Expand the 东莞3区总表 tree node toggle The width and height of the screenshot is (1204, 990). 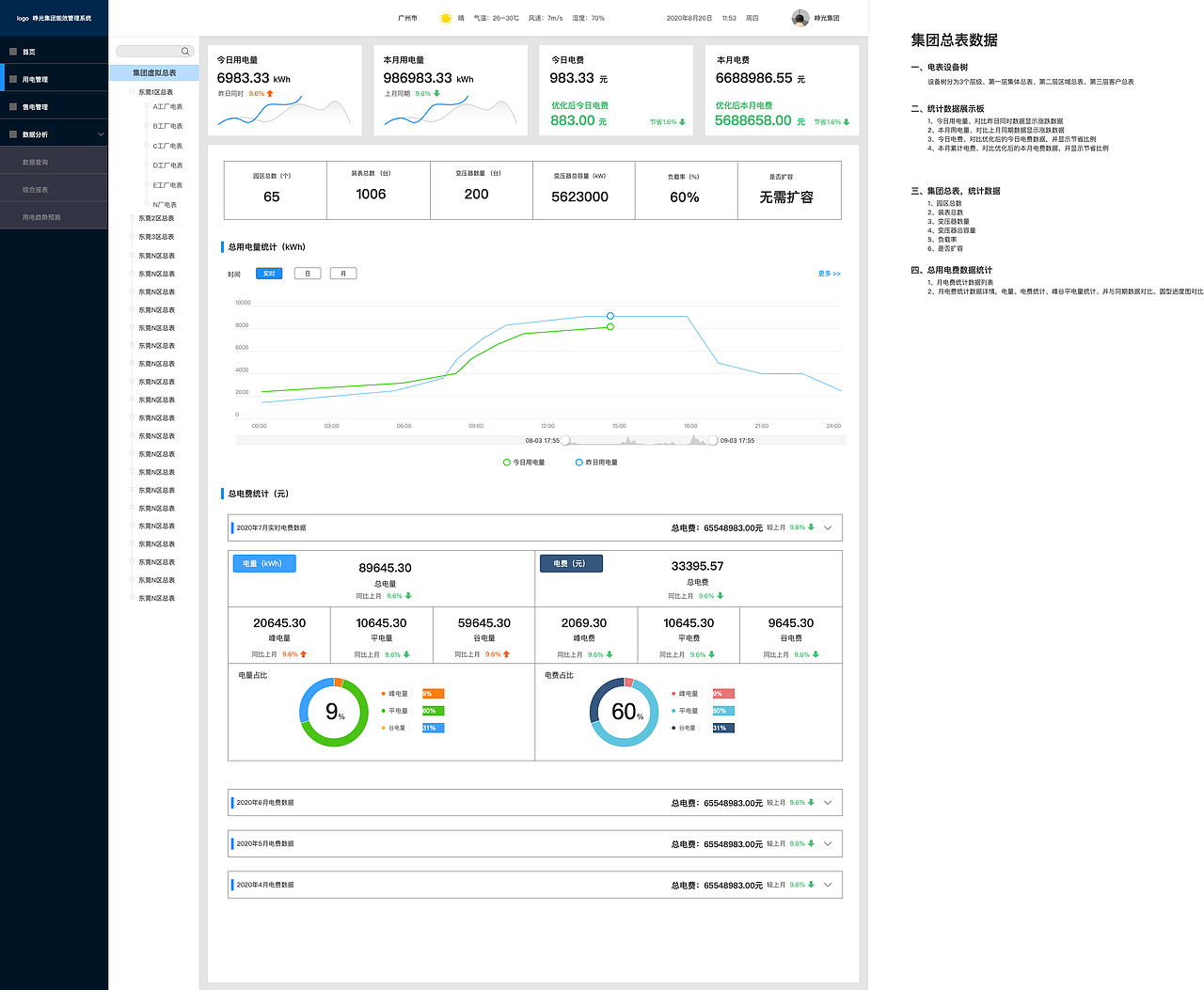point(132,237)
